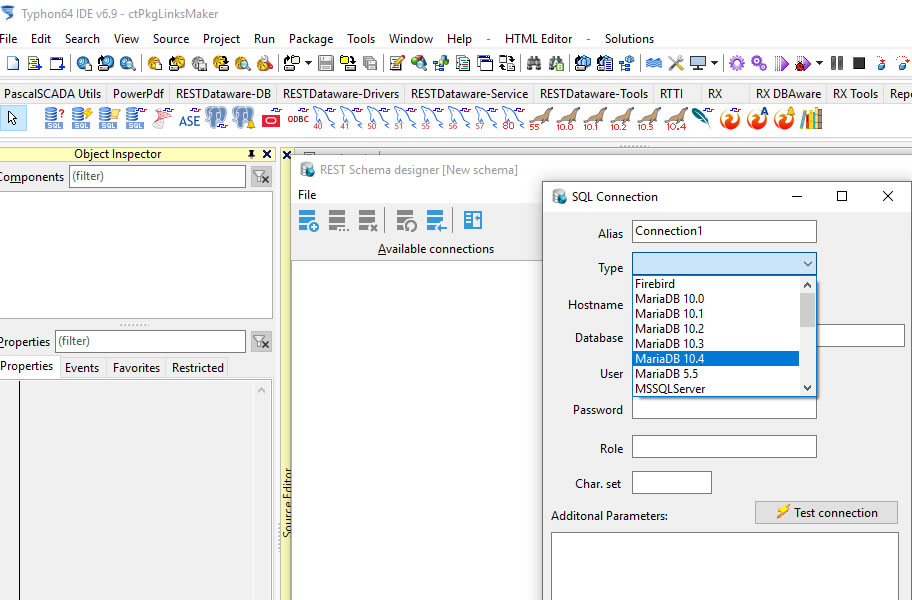Open the Project menu
Viewport: 912px width, 600px height.
pyautogui.click(x=221, y=39)
